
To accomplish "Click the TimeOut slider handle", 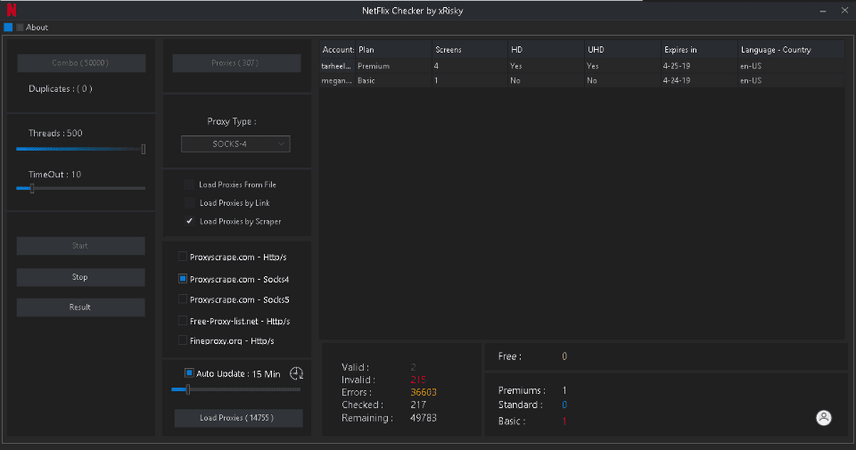I will point(32,188).
